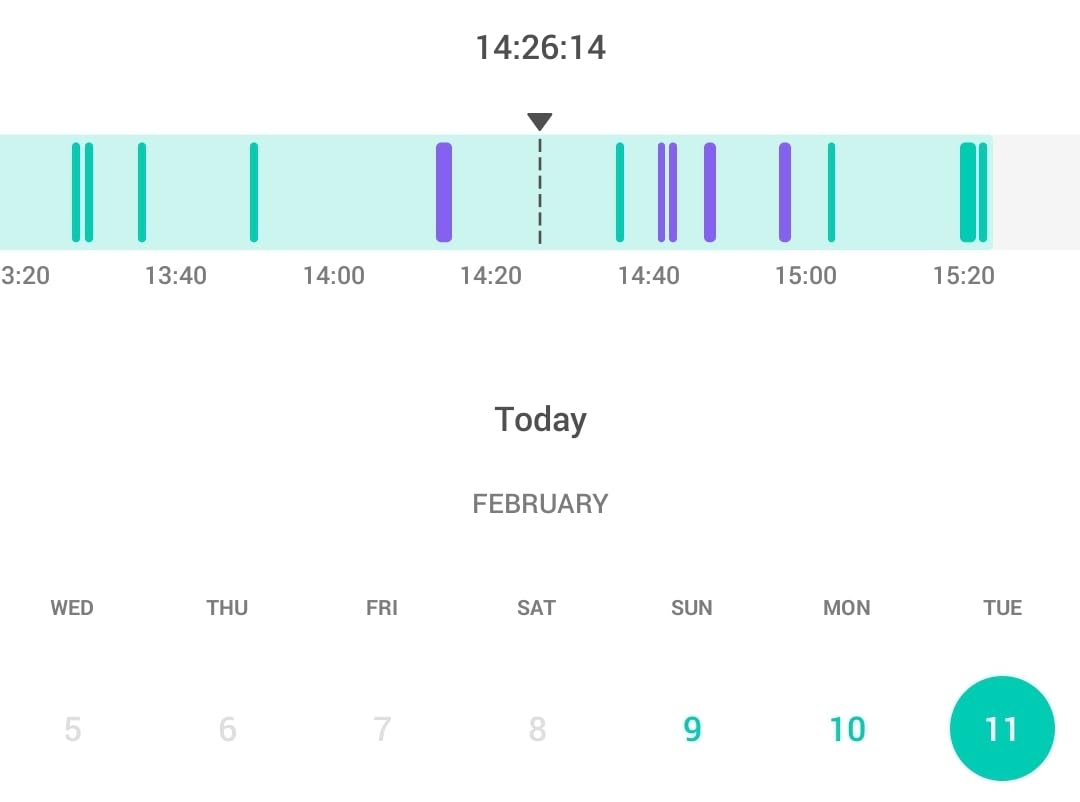Pick the greyed-out date 8 under SAT
Image resolution: width=1080 pixels, height=802 pixels.
point(537,729)
